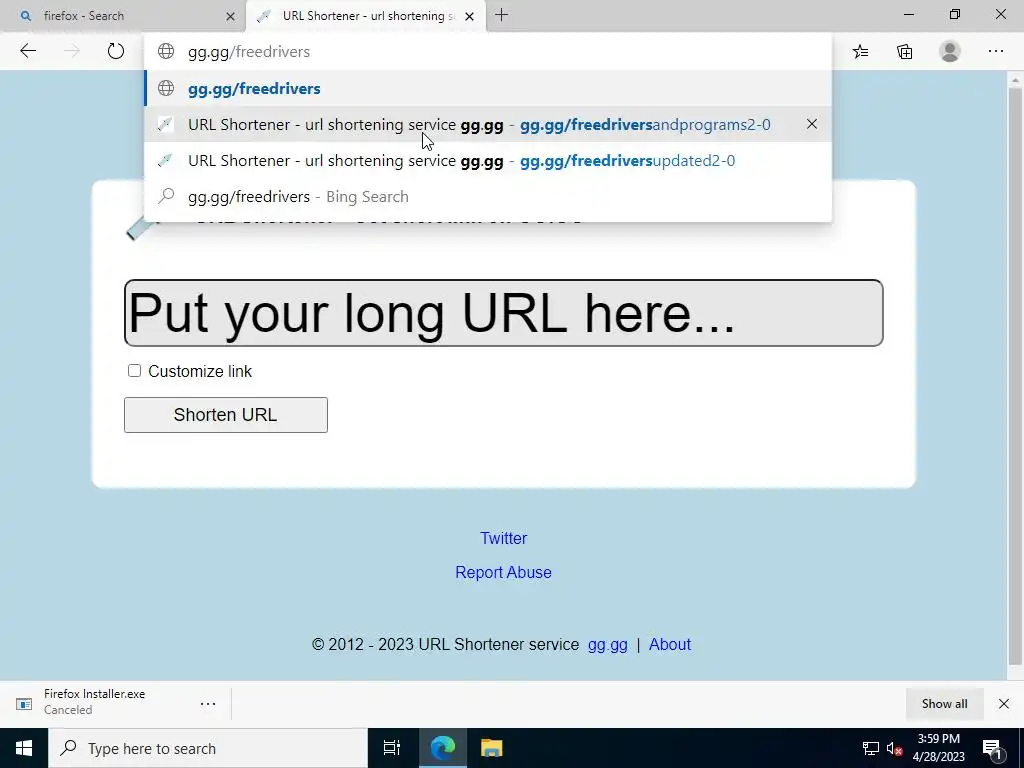Image resolution: width=1024 pixels, height=768 pixels.
Task: Open the Windows Start menu
Action: [x=24, y=748]
